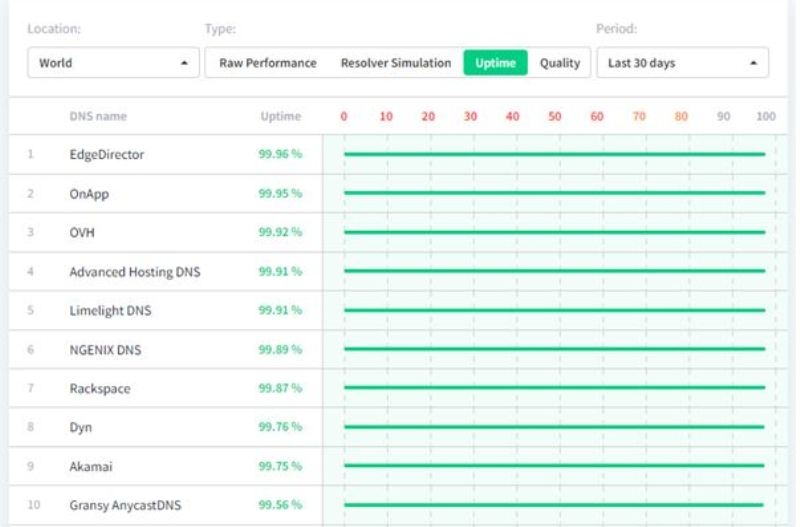Open the World location dropdown
This screenshot has height=527, width=800.
coord(113,63)
